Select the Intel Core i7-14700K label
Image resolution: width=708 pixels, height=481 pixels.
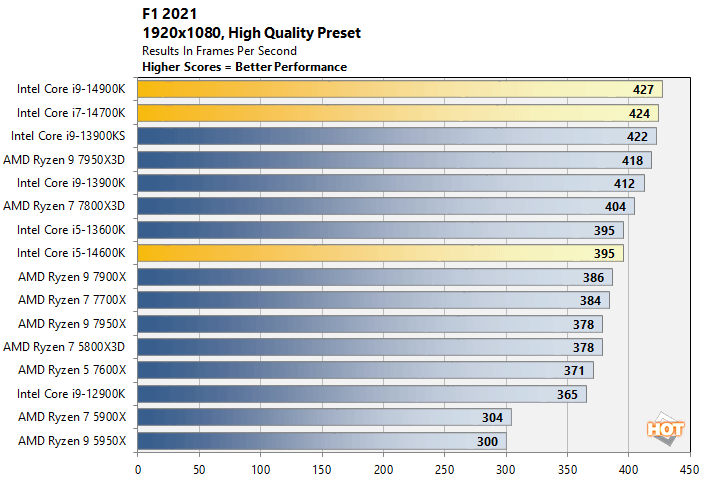coord(71,113)
